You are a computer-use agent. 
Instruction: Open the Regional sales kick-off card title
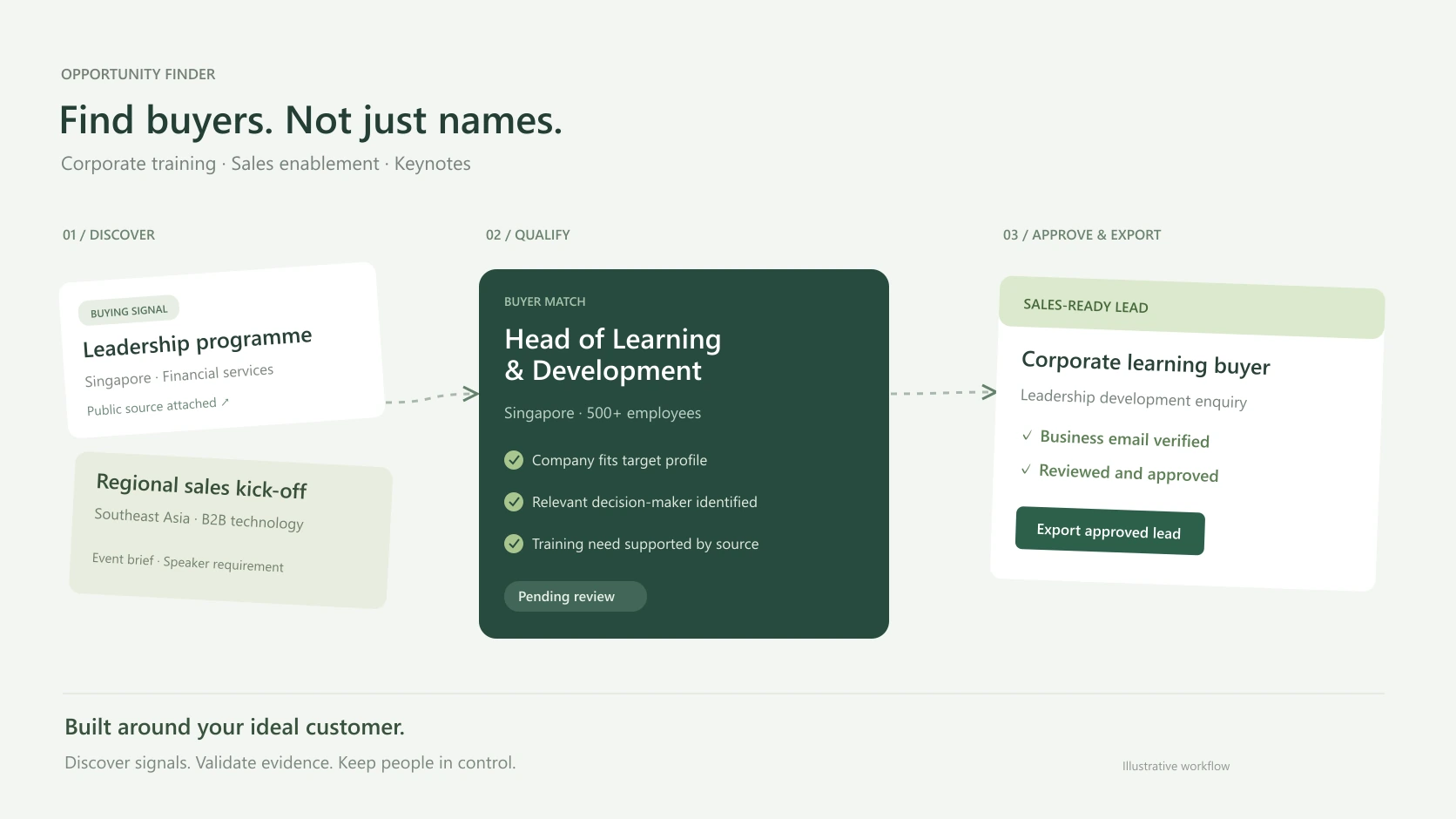[201, 486]
